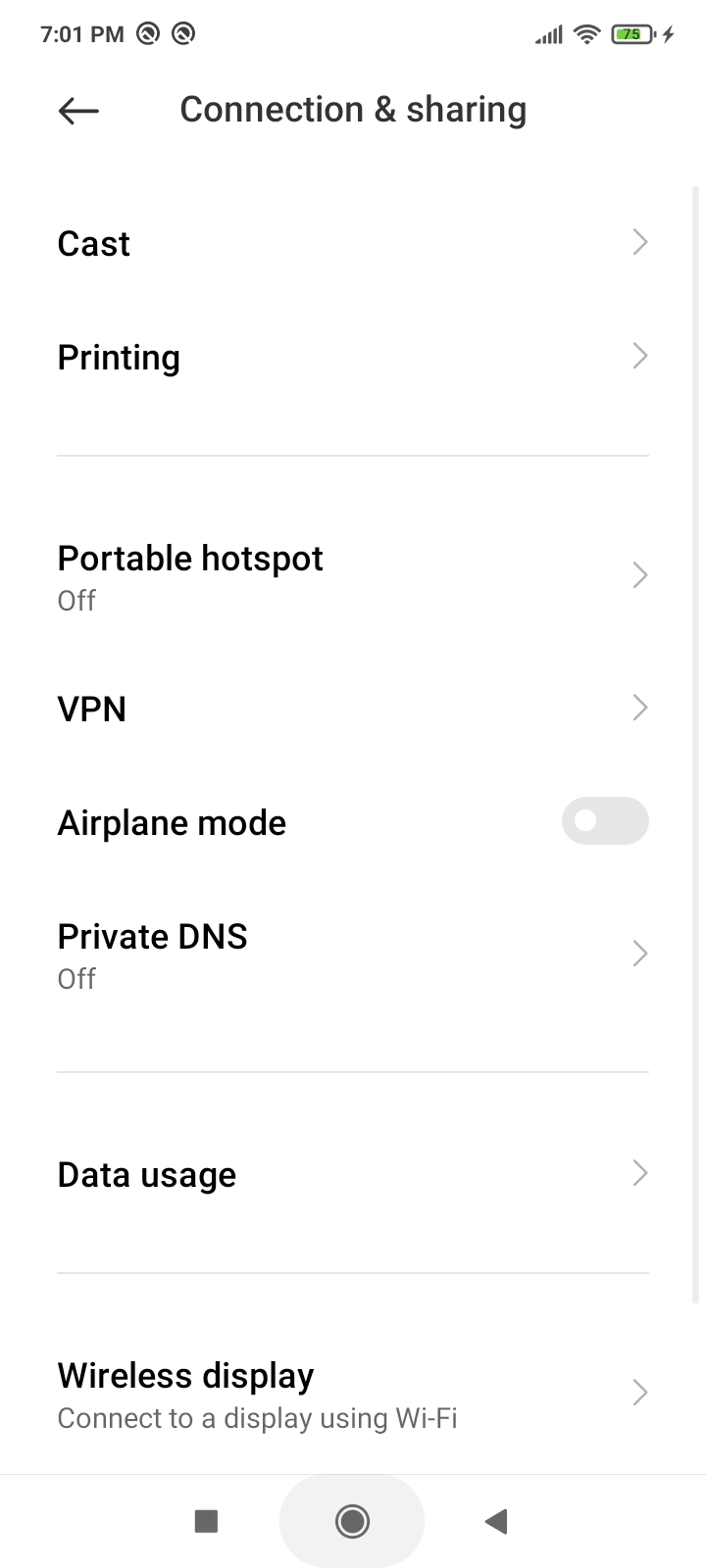Open the VPN settings entry
The height and width of the screenshot is (1568, 706).
tap(353, 709)
